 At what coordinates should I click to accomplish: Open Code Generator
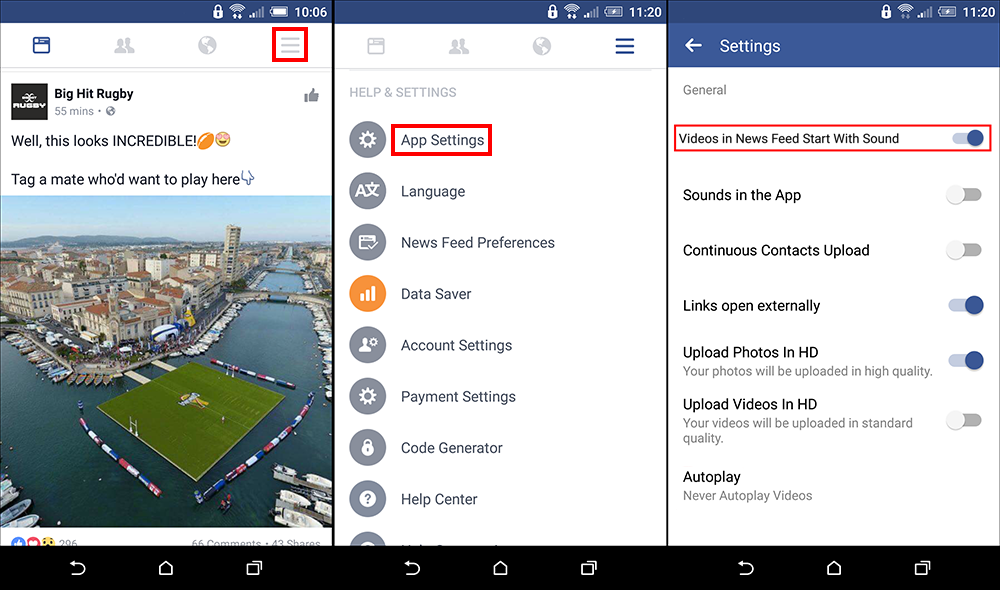[x=452, y=448]
